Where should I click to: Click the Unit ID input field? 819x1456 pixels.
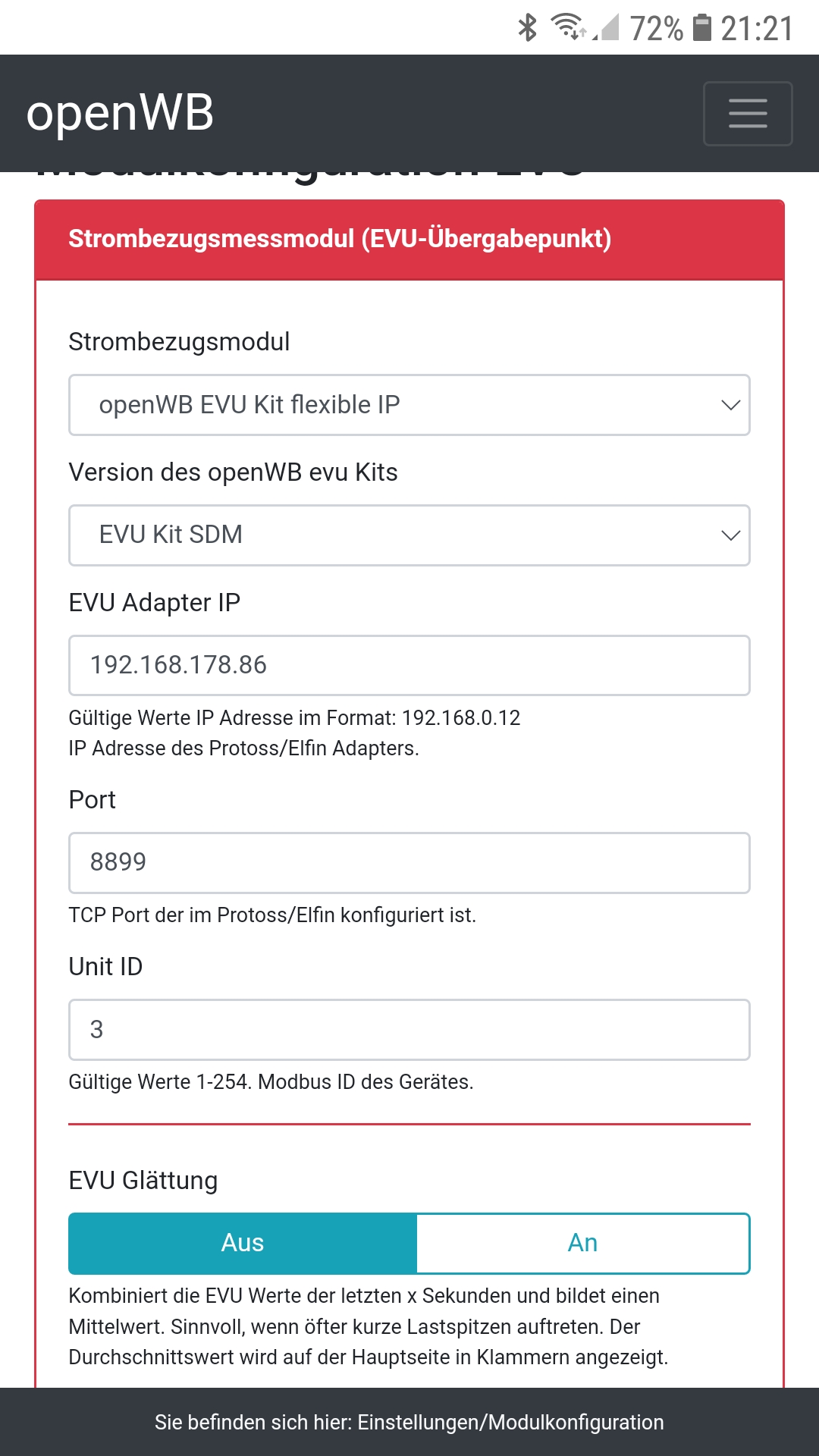pos(409,1030)
